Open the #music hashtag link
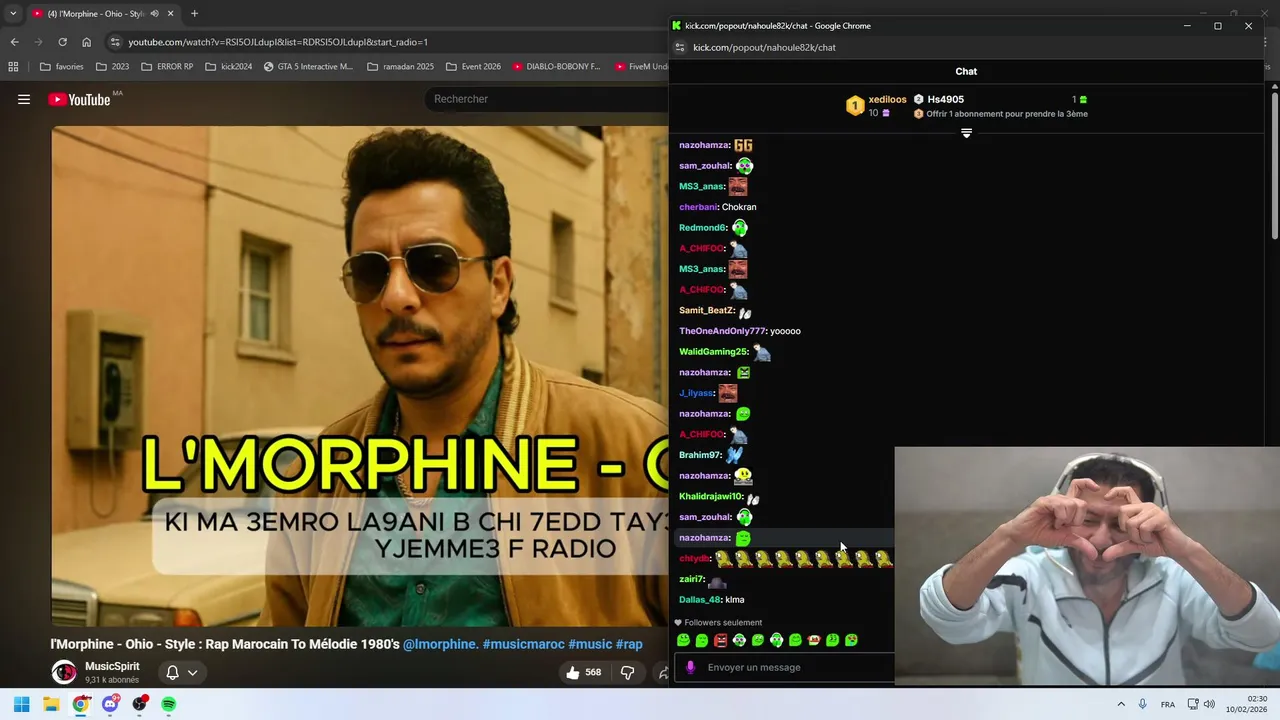This screenshot has height=720, width=1280. click(590, 644)
